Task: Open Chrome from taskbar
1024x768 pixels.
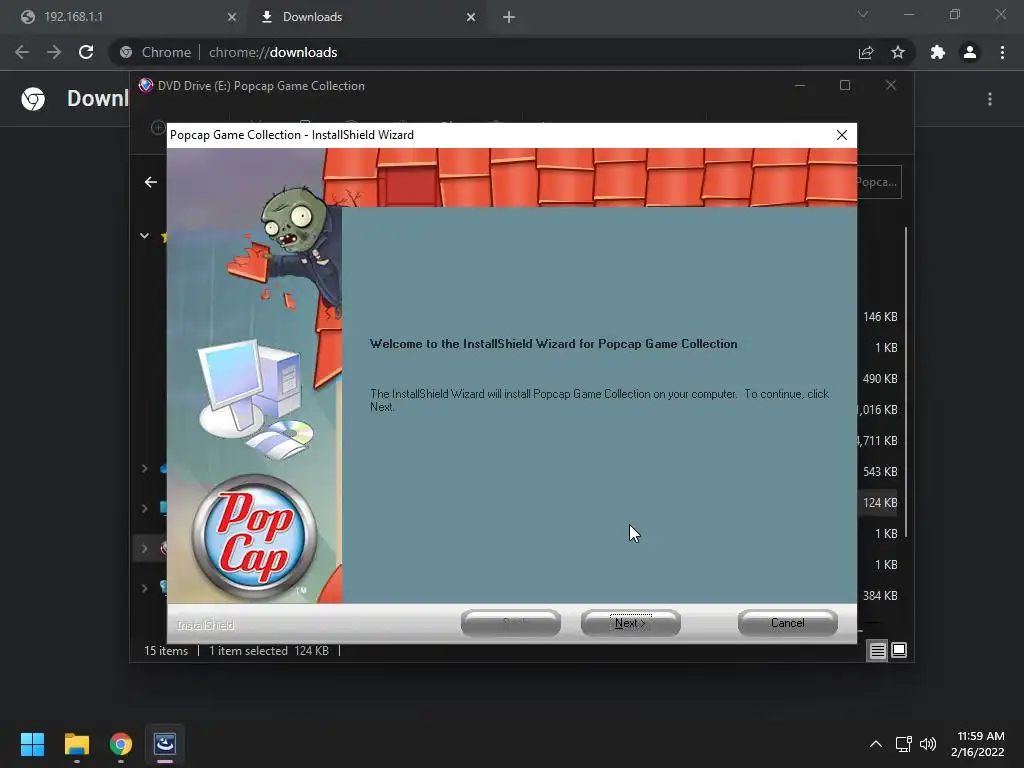Action: tap(121, 744)
